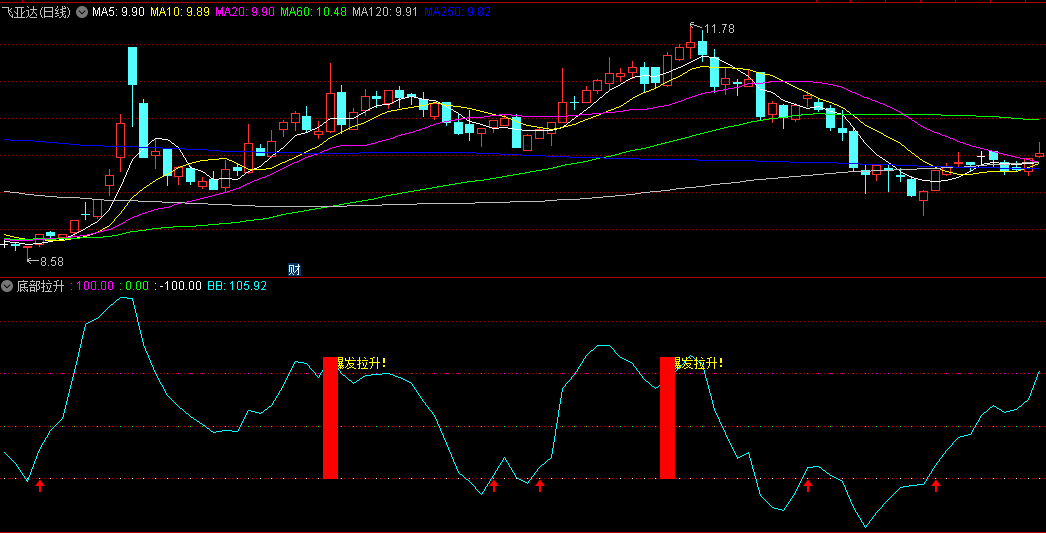Click the second 爆发拉升! signal label
Viewport: 1046px width, 533px height.
point(699,364)
